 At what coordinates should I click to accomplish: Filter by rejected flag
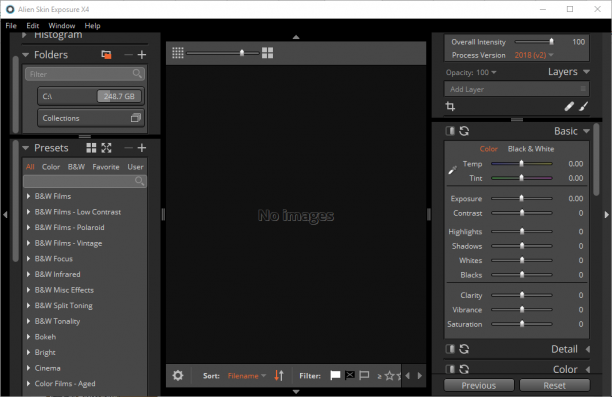(x=350, y=376)
